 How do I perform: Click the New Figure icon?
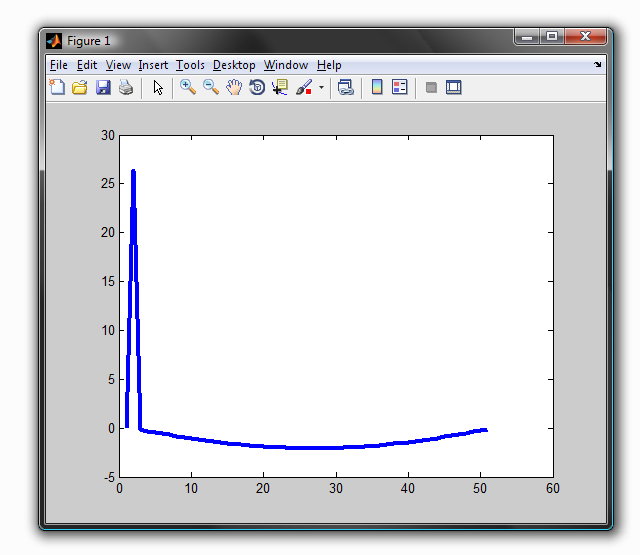pyautogui.click(x=57, y=88)
